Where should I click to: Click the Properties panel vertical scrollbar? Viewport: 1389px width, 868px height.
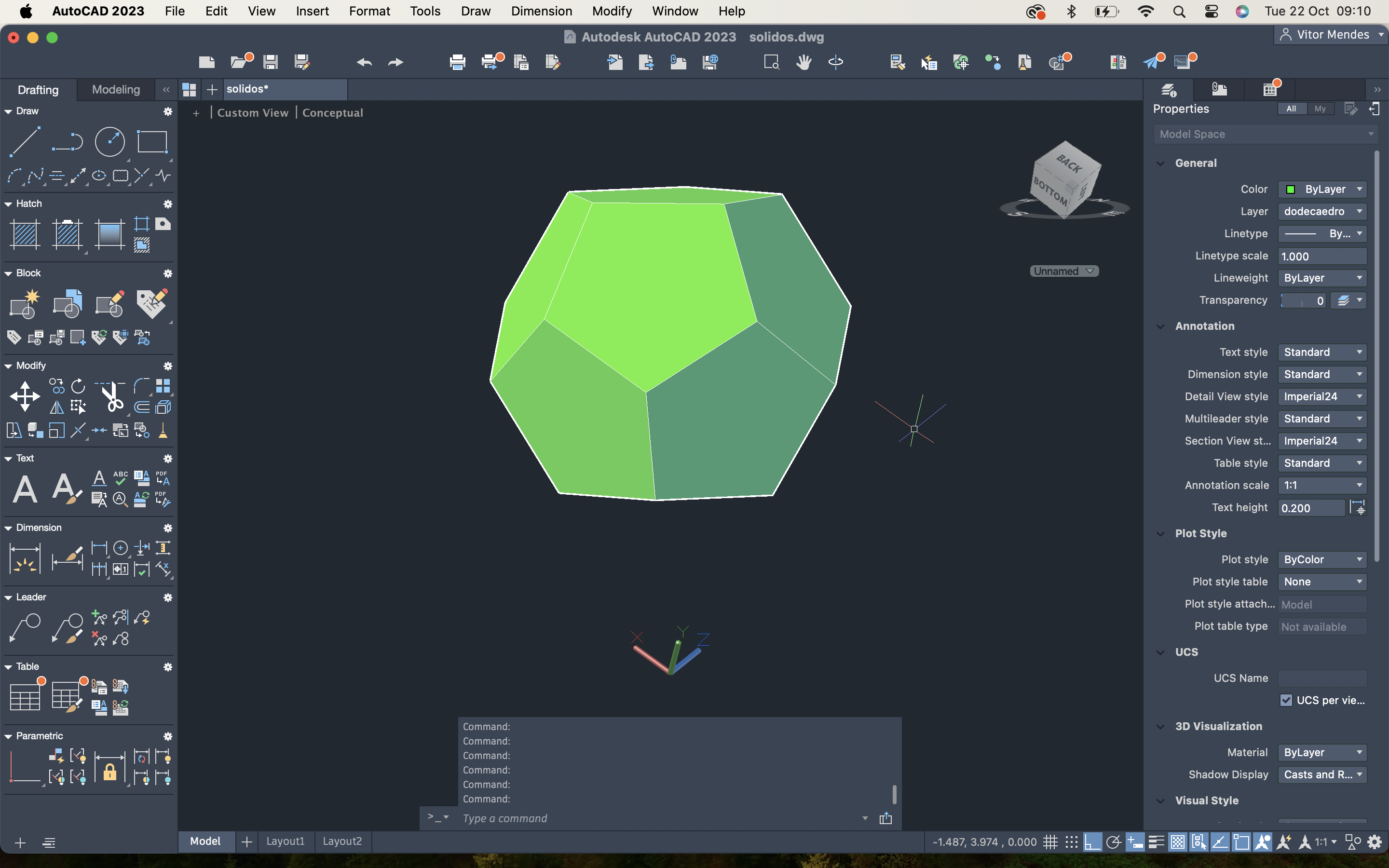pyautogui.click(x=1376, y=356)
